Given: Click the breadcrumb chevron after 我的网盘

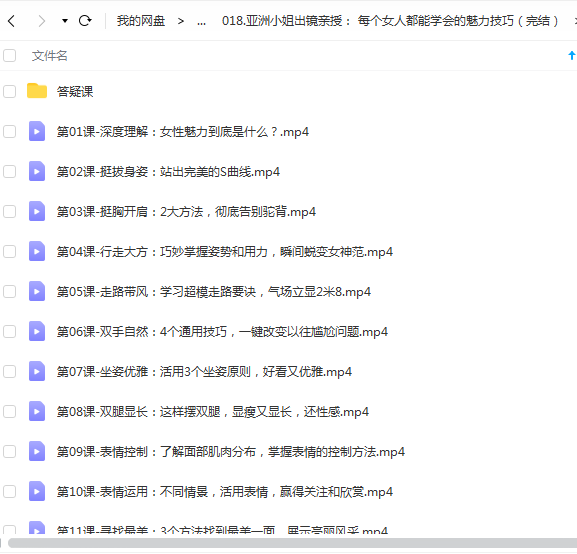Looking at the screenshot, I should (180, 21).
